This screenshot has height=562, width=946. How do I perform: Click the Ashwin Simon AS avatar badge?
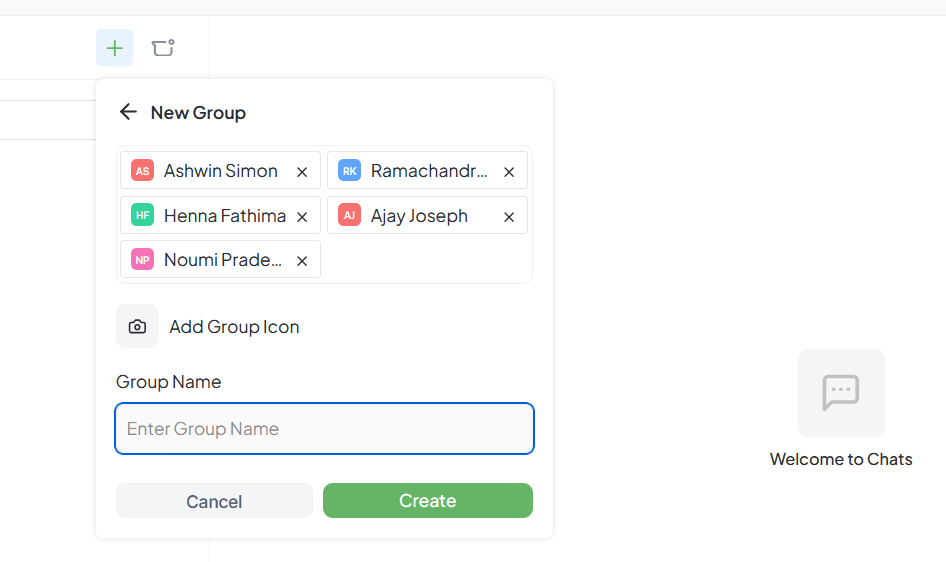[x=142, y=171]
